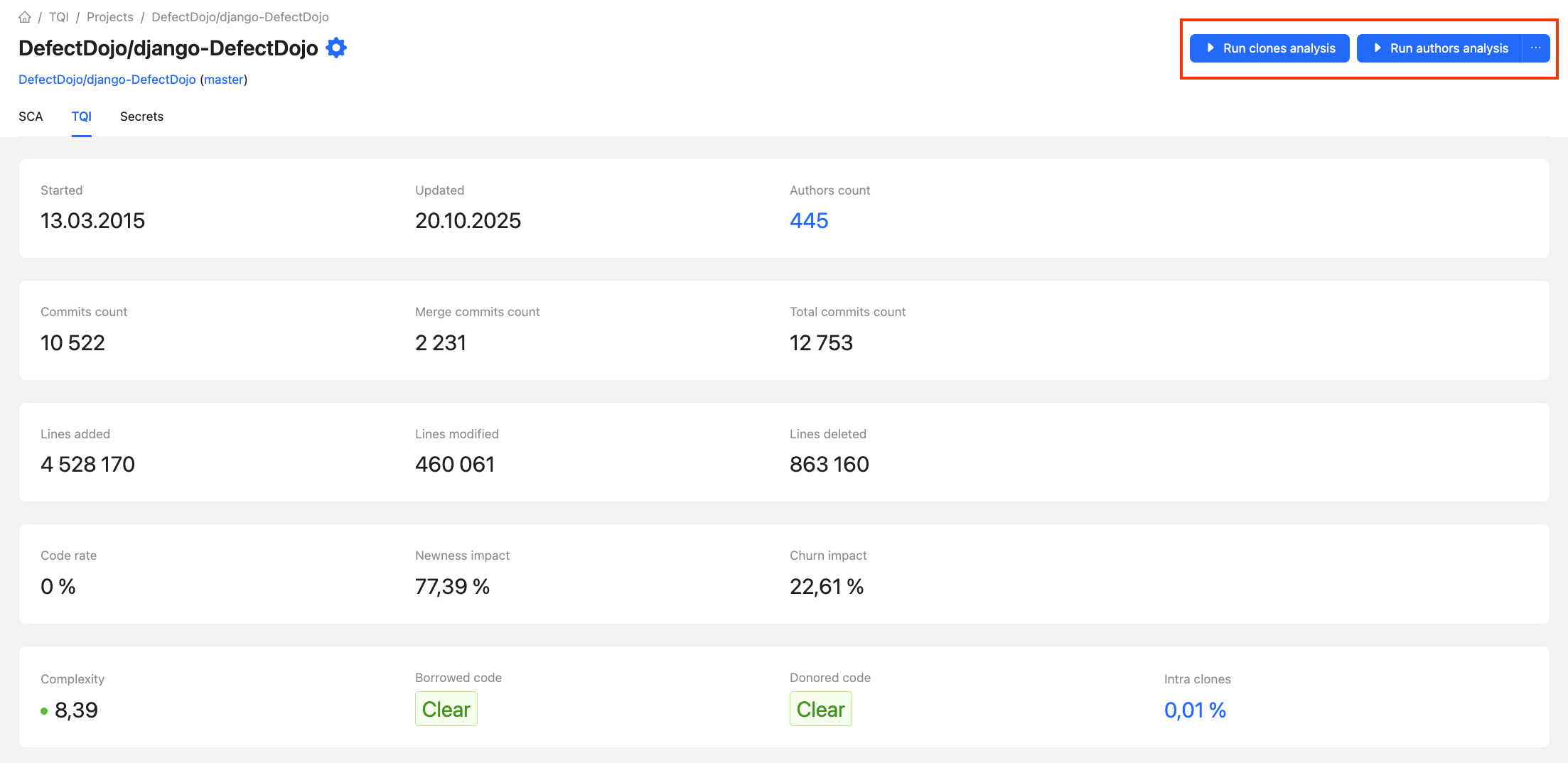Click the DefectDojo/django-DefectDojo breadcrumb item
Image resolution: width=1568 pixels, height=763 pixels.
click(240, 17)
